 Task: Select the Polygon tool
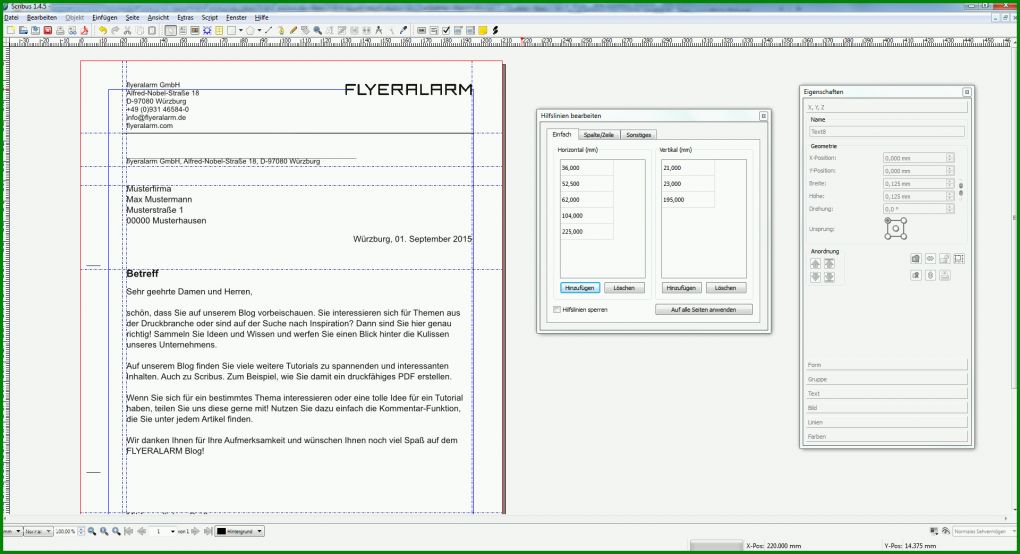point(250,30)
